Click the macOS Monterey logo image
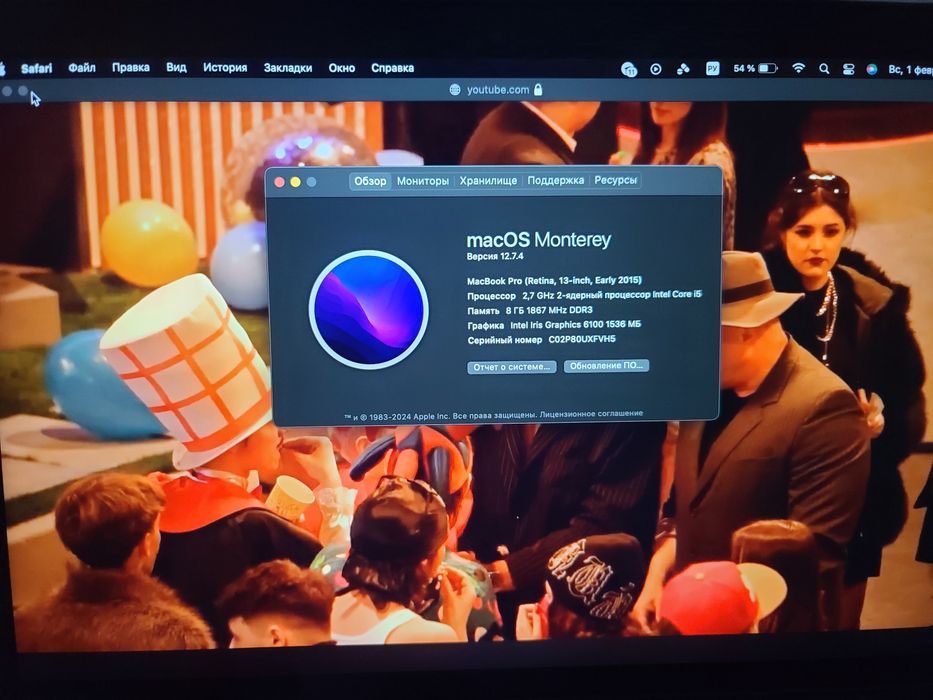933x700 pixels. (369, 310)
